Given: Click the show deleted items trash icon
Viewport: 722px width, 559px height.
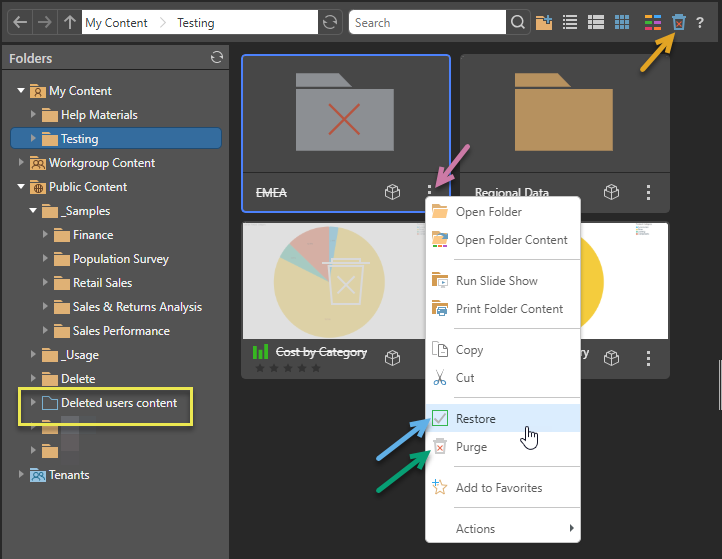Looking at the screenshot, I should (679, 22).
